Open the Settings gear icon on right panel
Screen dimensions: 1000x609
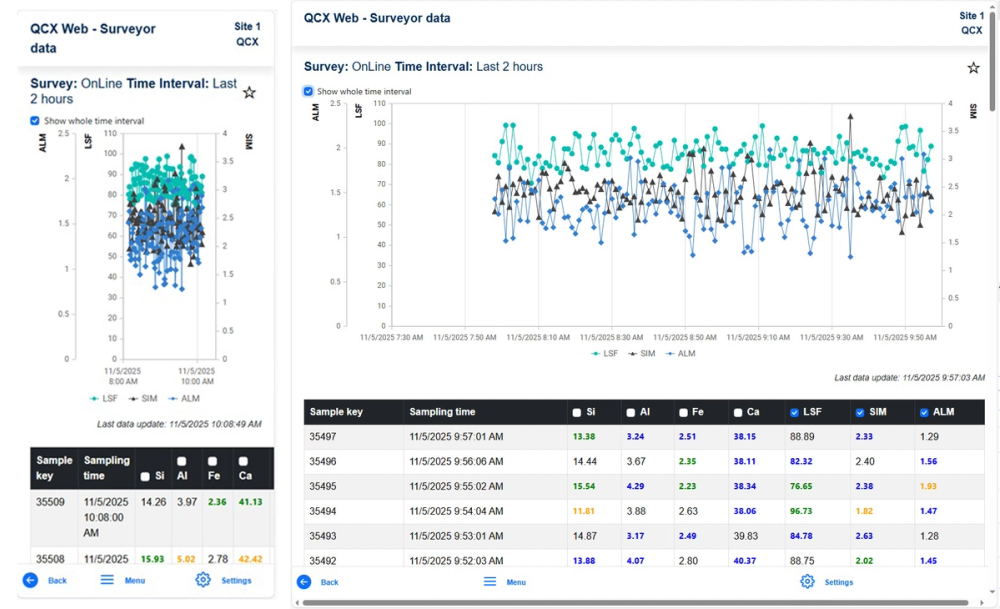tap(806, 581)
